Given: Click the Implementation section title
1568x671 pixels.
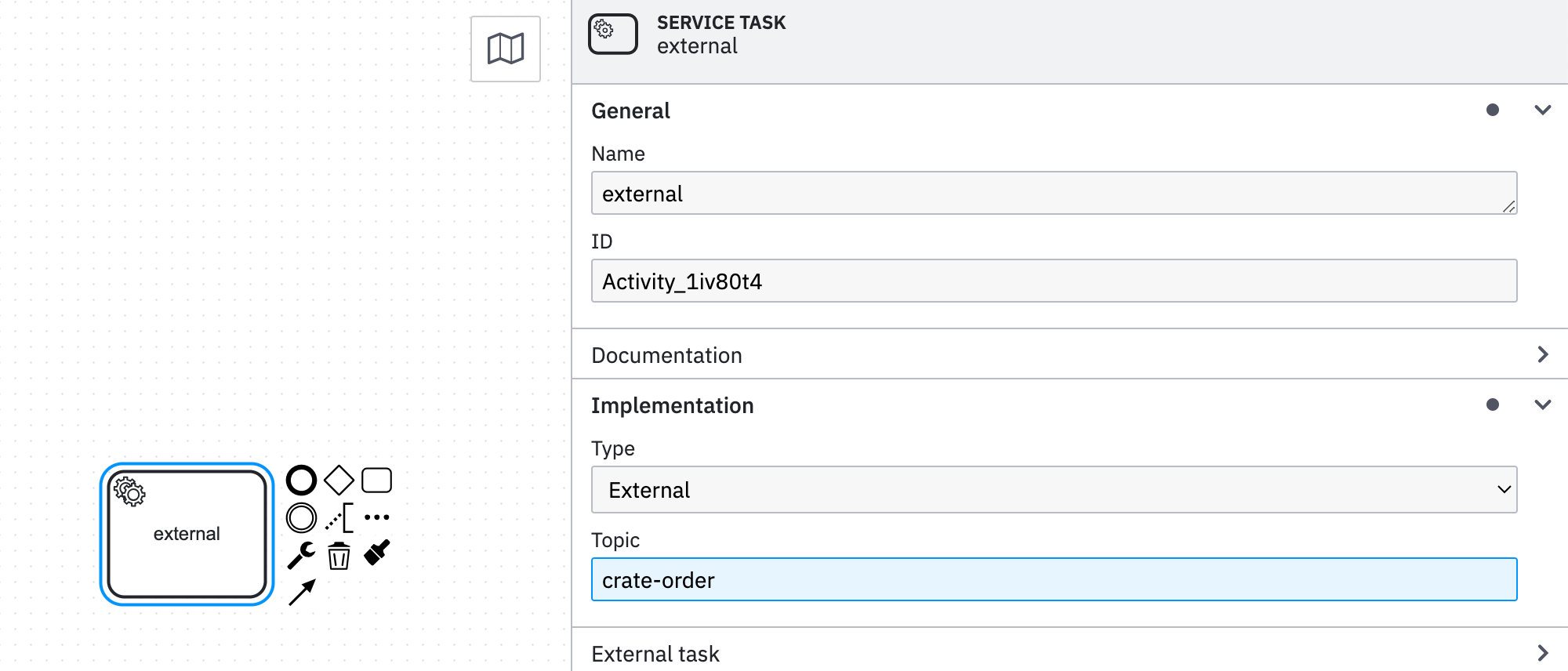Looking at the screenshot, I should click(x=672, y=405).
